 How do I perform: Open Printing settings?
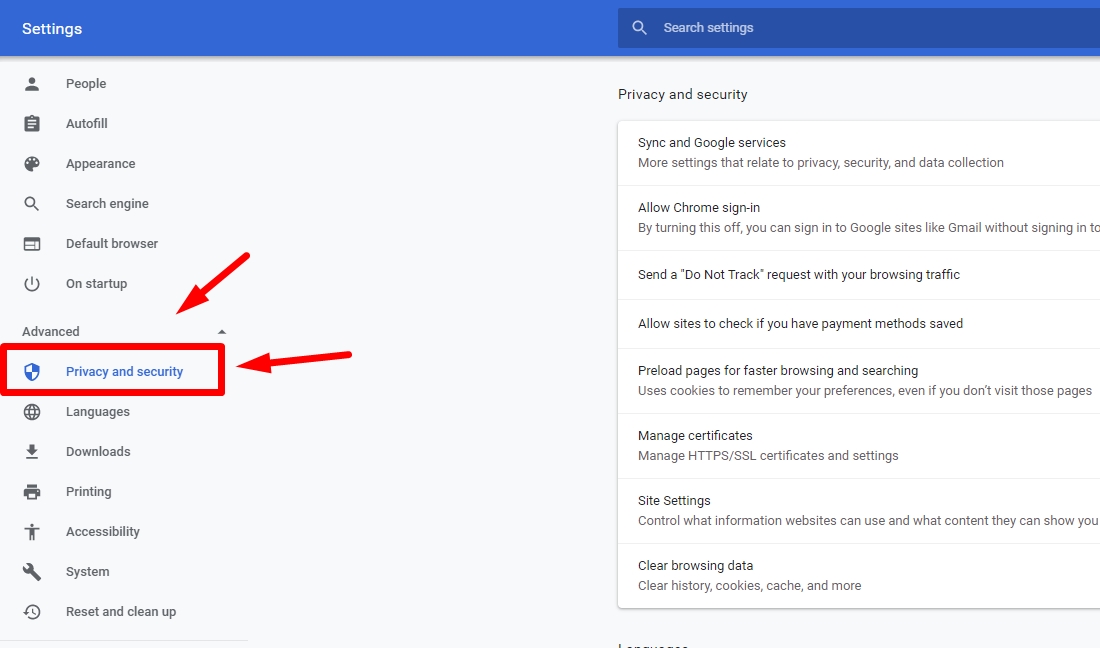(x=88, y=492)
